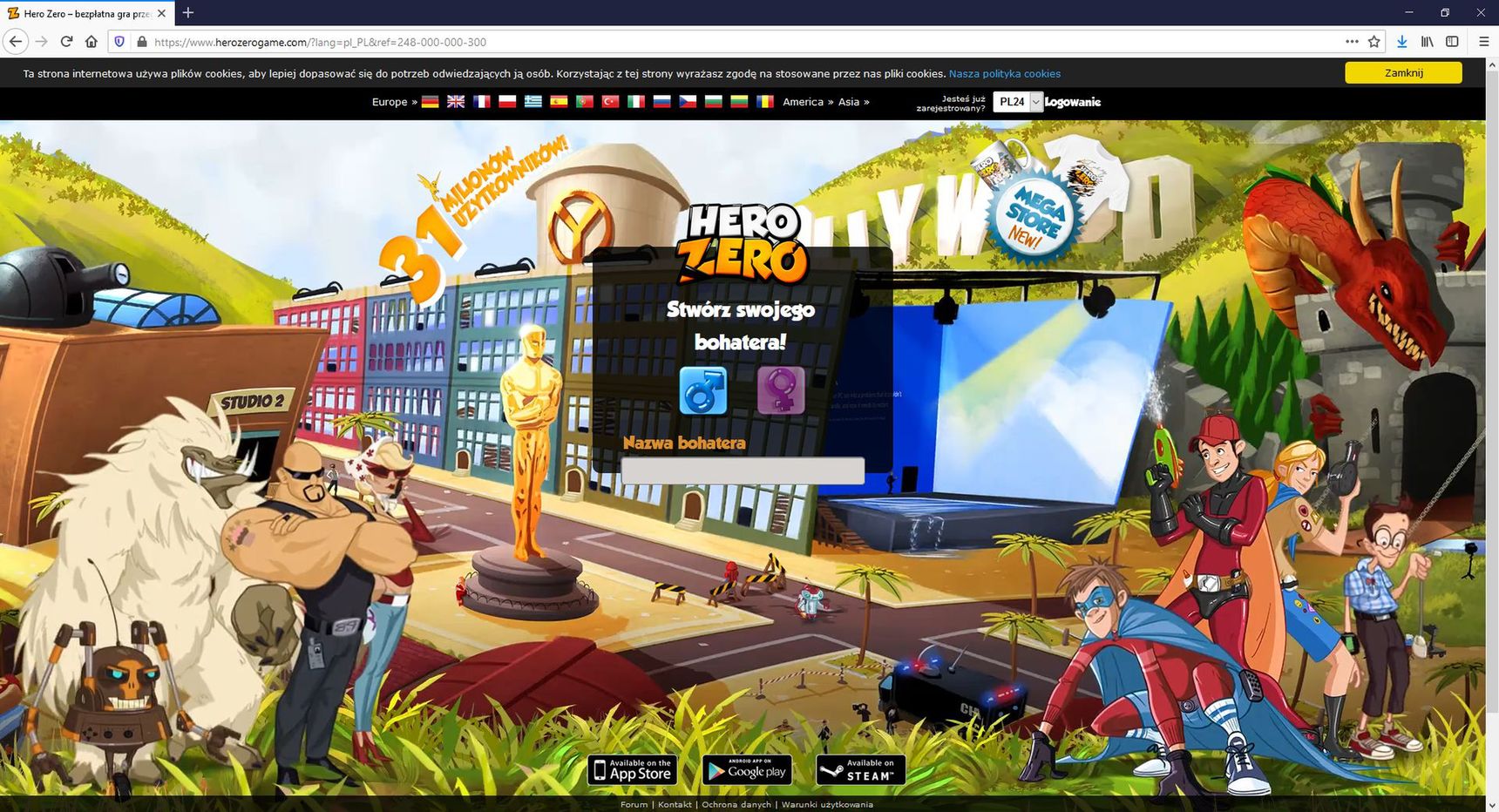Image resolution: width=1499 pixels, height=812 pixels.
Task: Select the Italian flag language
Action: point(636,102)
